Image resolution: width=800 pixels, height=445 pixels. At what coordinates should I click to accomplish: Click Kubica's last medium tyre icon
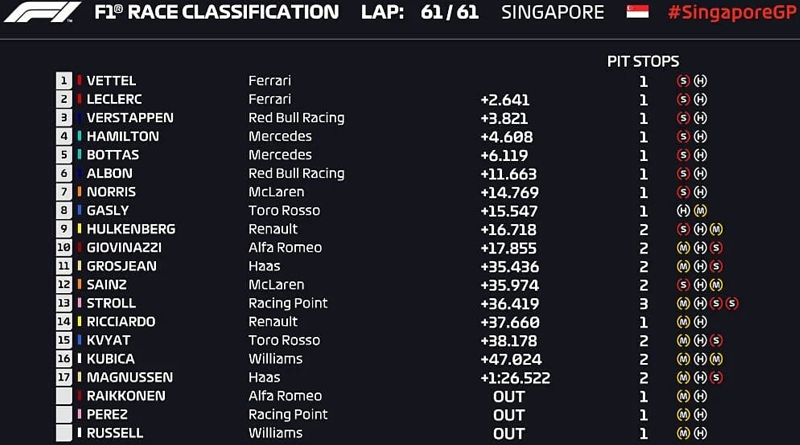click(x=716, y=359)
